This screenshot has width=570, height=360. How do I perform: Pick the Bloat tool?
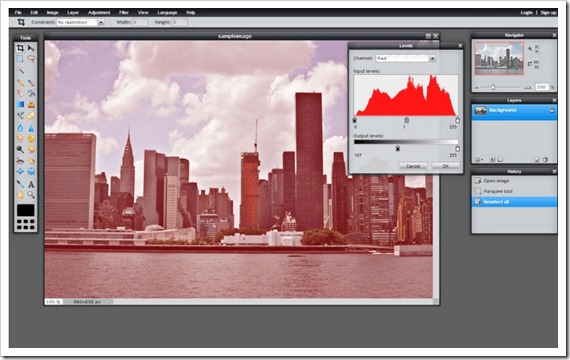[20, 171]
